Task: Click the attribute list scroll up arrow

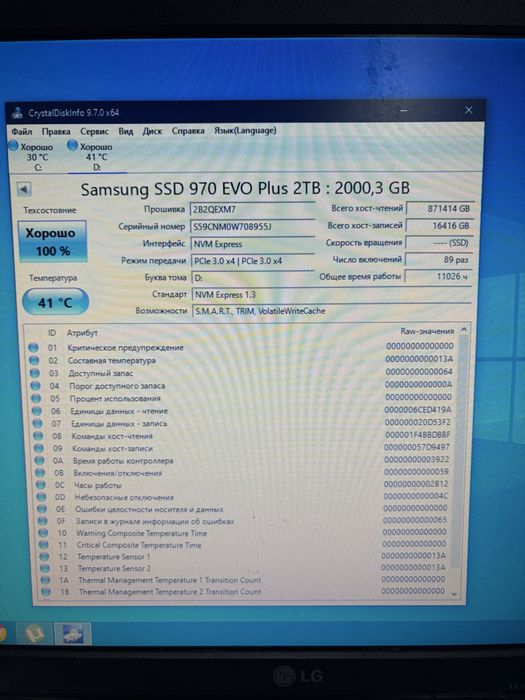Action: (464, 330)
